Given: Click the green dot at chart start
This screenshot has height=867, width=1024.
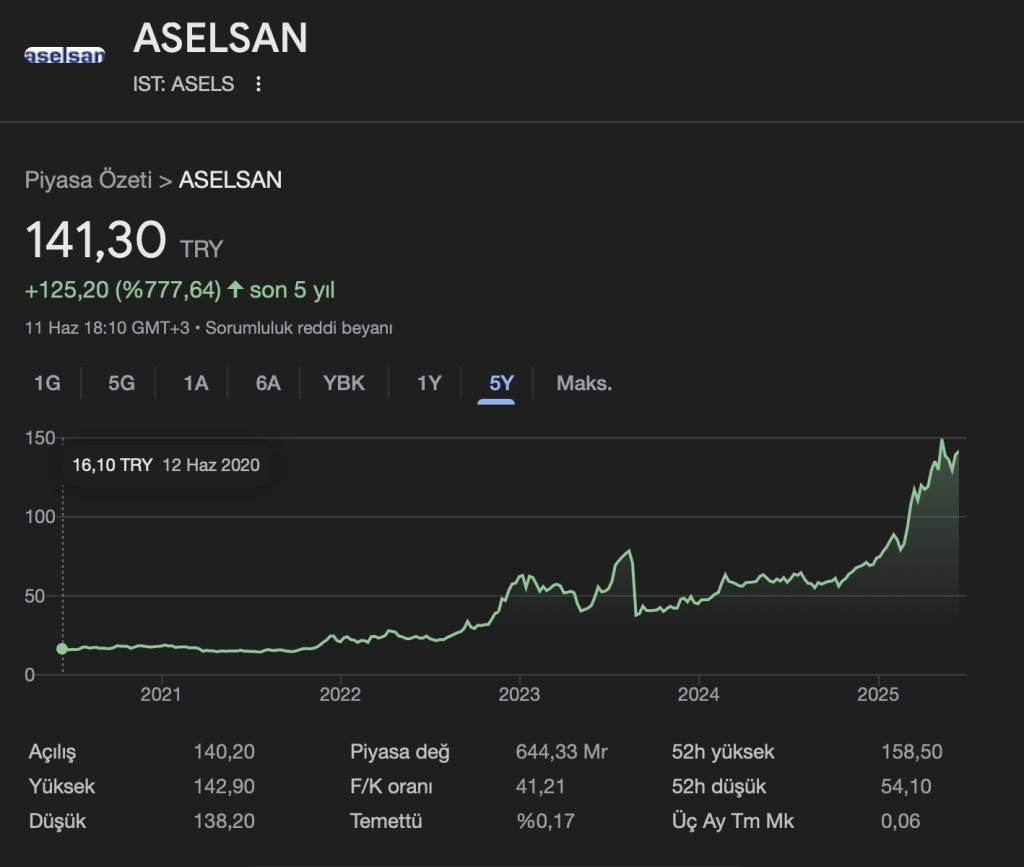Looking at the screenshot, I should click(62, 649).
